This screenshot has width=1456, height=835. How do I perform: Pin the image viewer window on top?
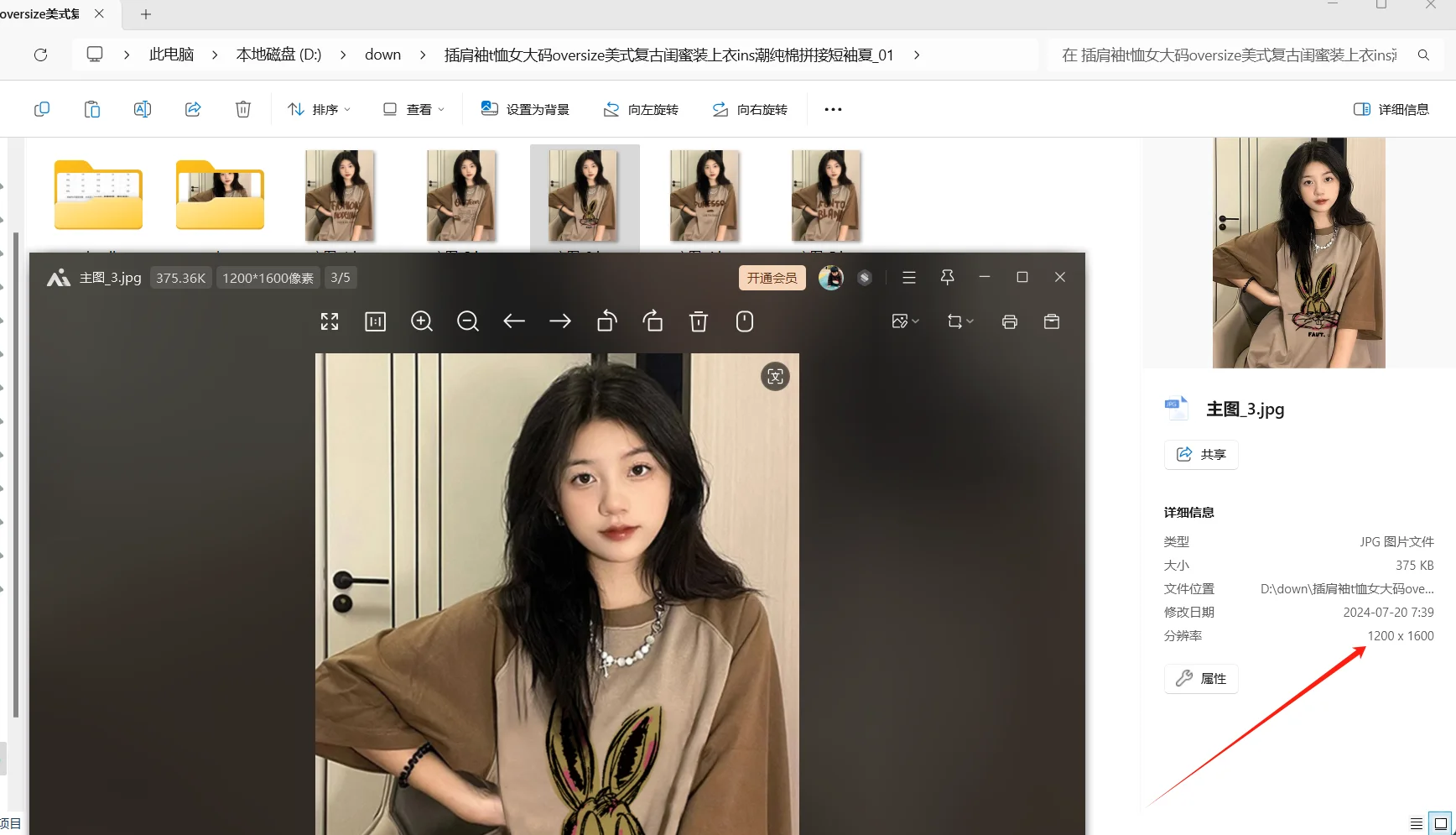[947, 277]
